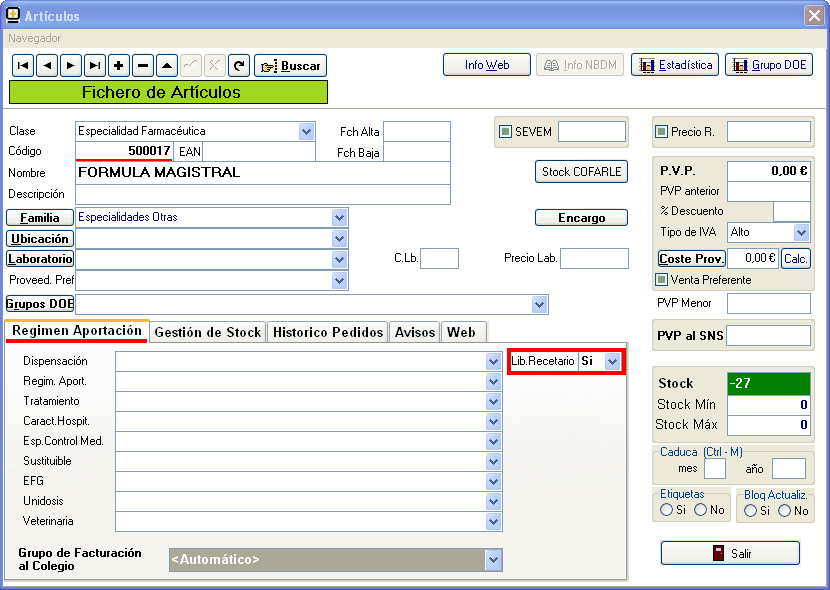The height and width of the screenshot is (590, 830).
Task: Open the Clase dropdown
Action: point(306,131)
